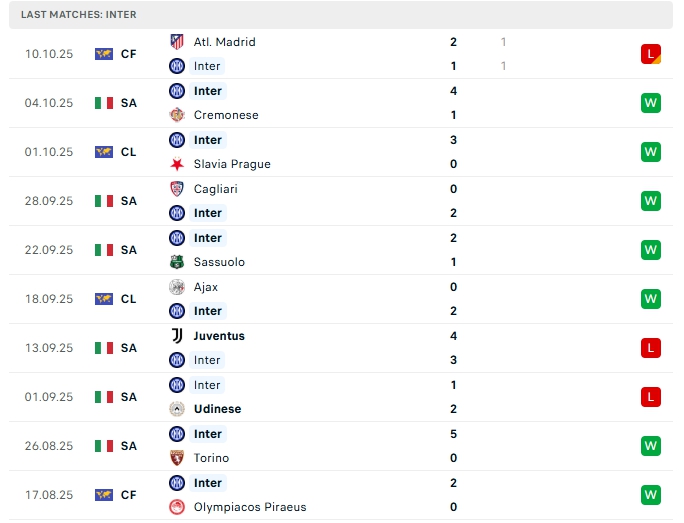Image resolution: width=684 pixels, height=523 pixels.
Task: Open the Olympiacos Piraeus team link
Action: coord(249,507)
